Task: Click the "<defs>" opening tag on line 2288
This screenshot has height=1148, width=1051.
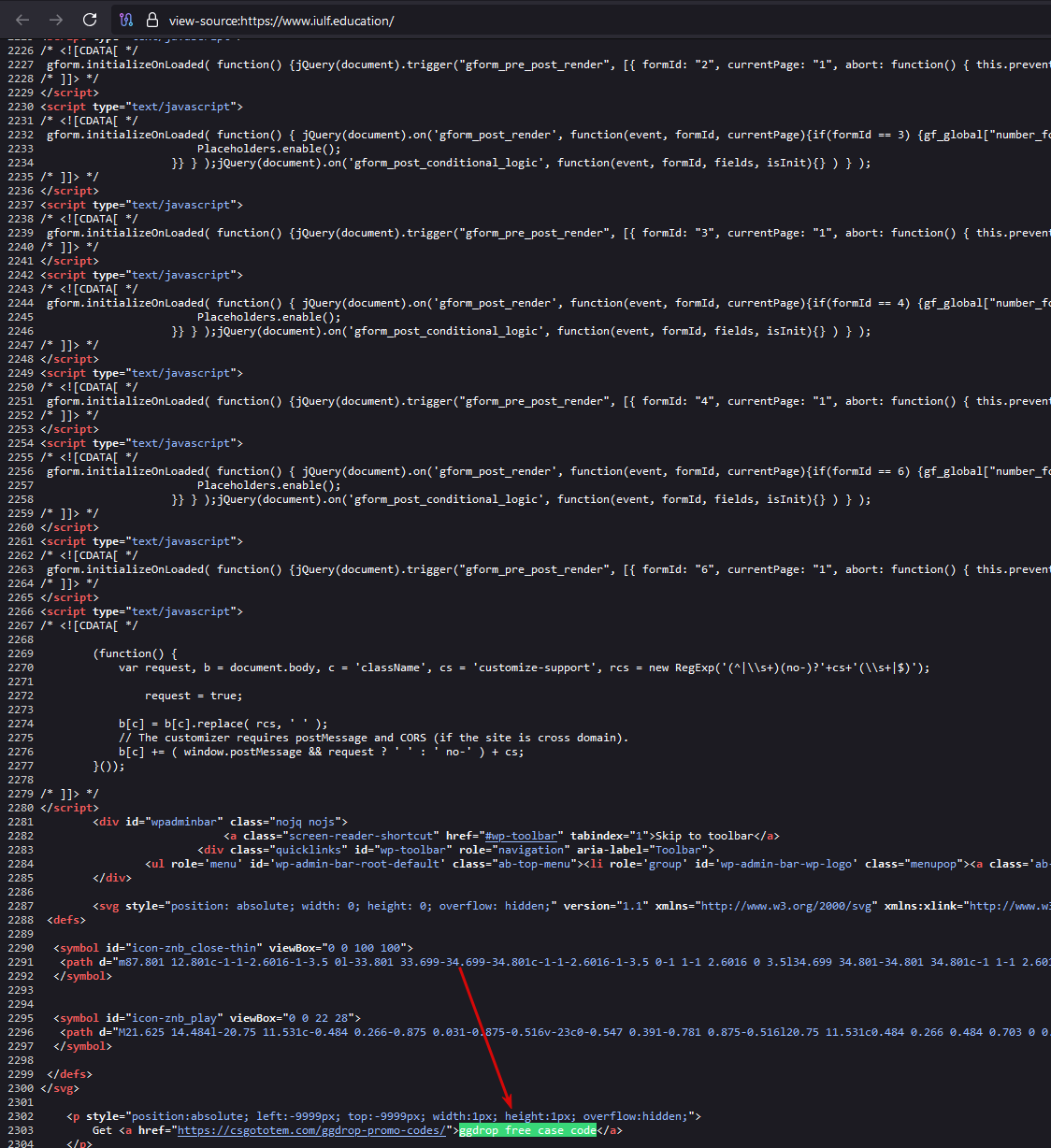Action: coord(66,920)
